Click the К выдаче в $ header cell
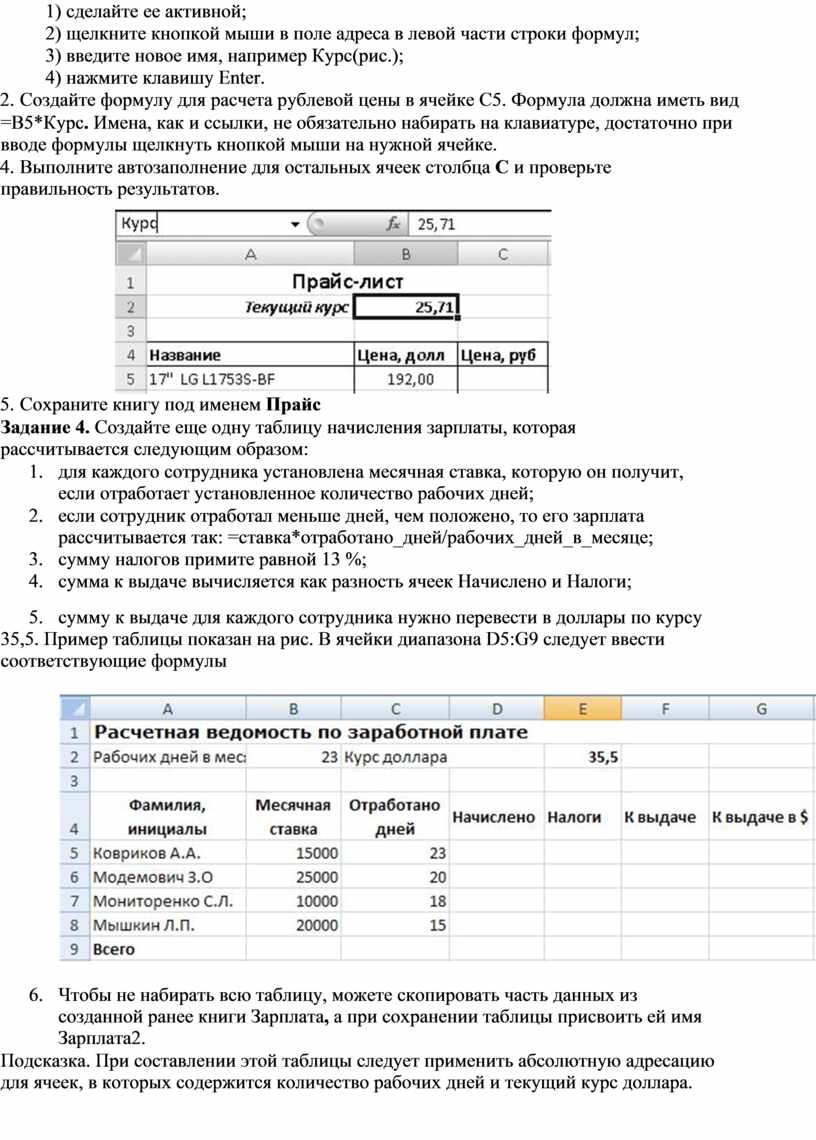The width and height of the screenshot is (816, 1140). [x=761, y=816]
